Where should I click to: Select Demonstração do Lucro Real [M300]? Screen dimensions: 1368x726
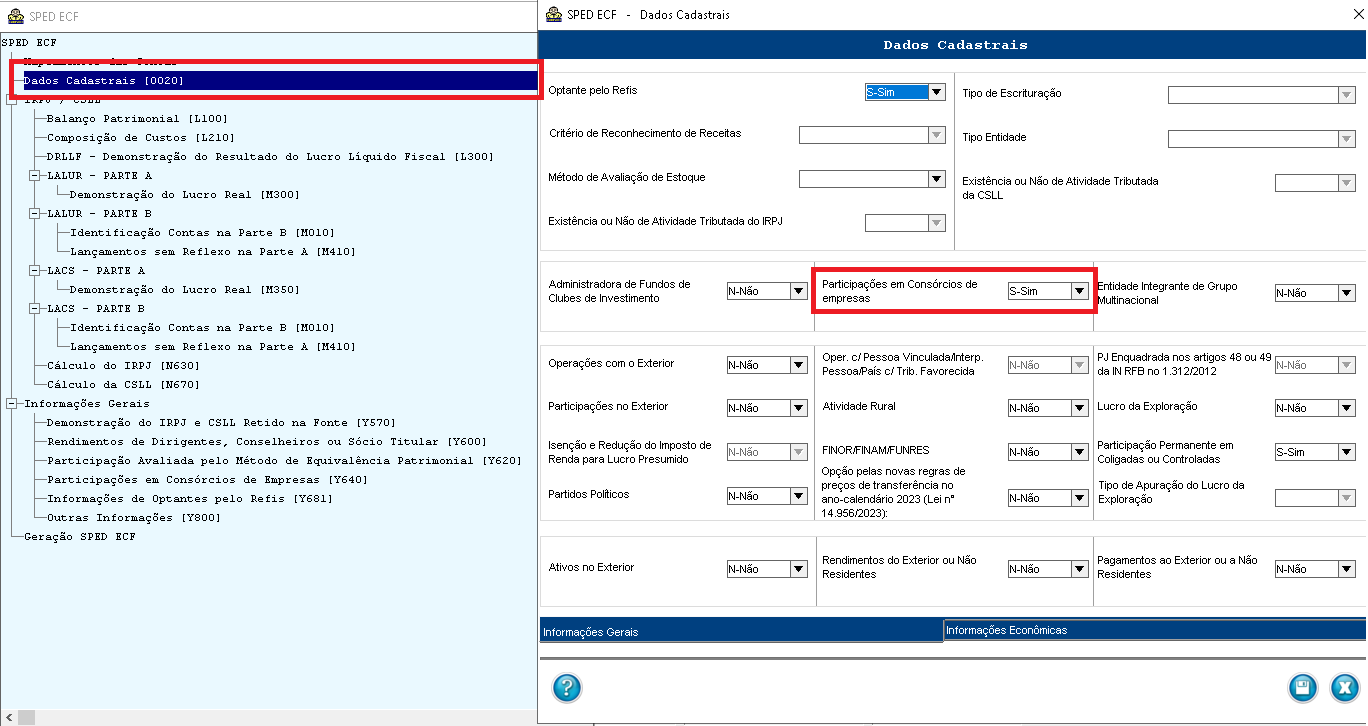pos(185,194)
